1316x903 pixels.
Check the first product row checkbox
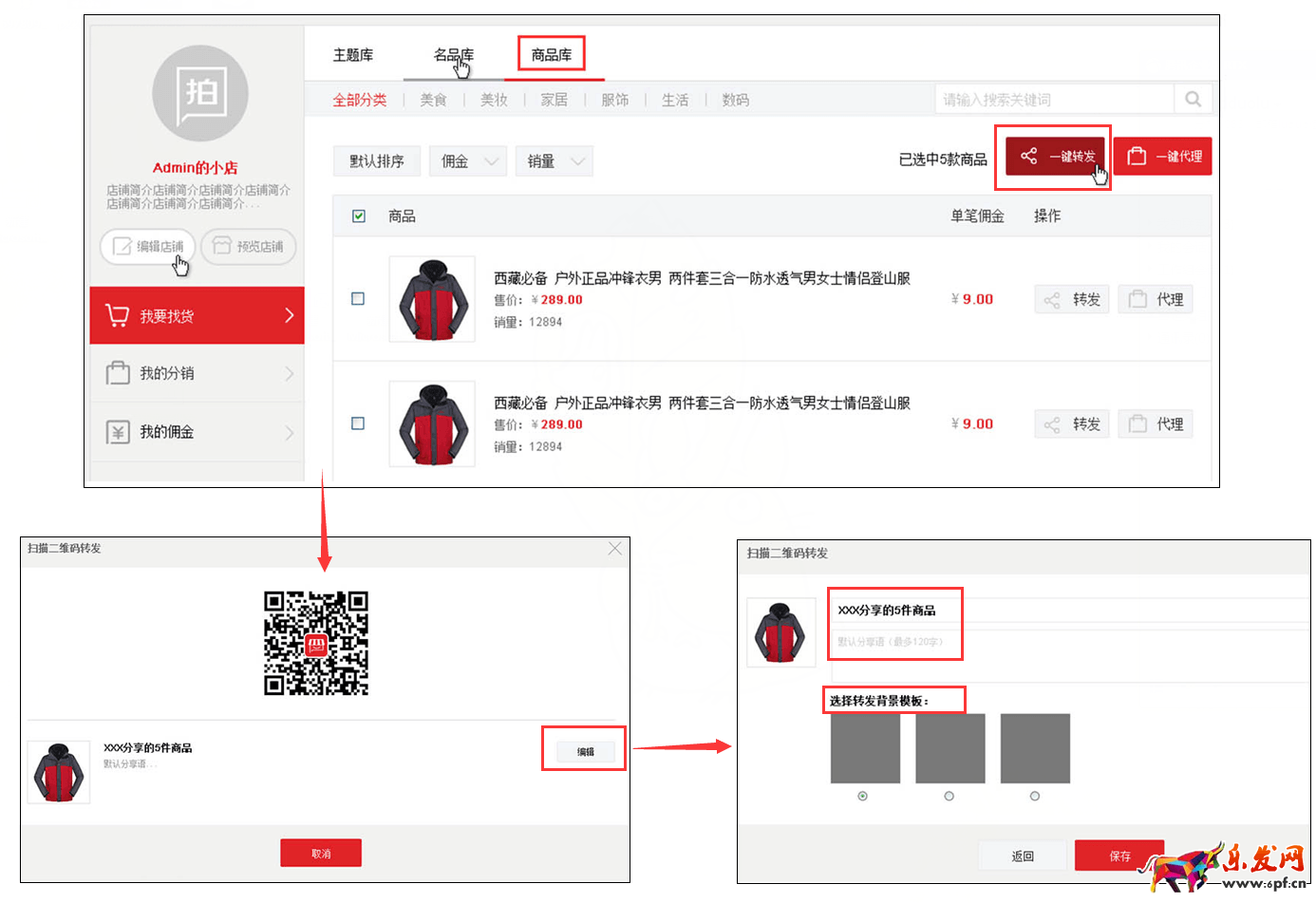358,299
